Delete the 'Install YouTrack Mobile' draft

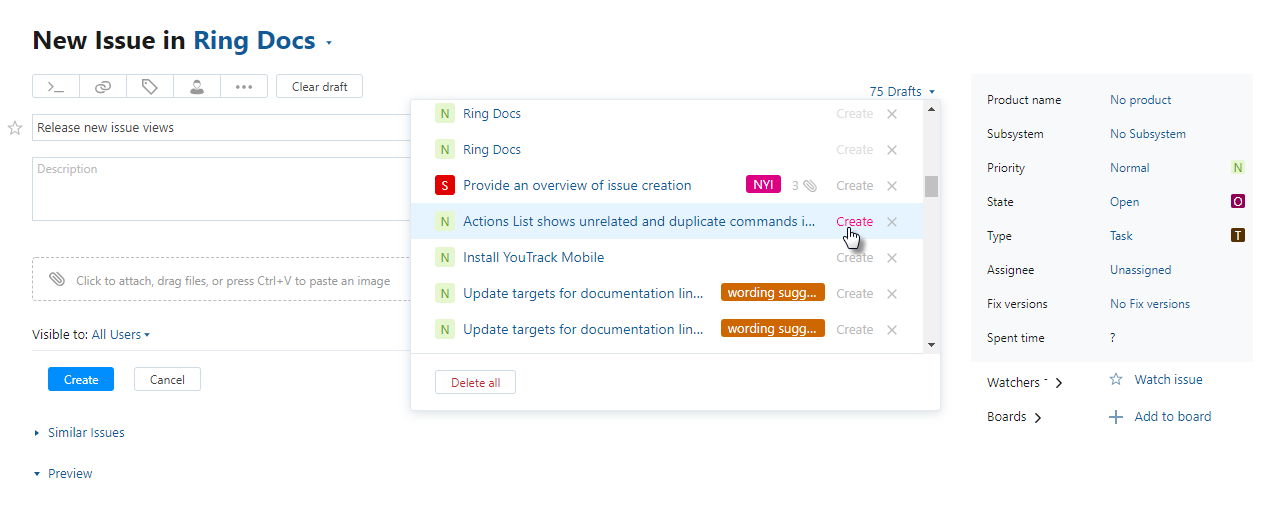tap(892, 258)
